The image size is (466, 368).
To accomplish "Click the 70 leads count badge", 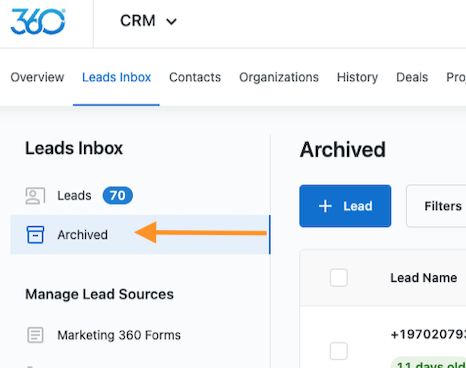I will 118,195.
